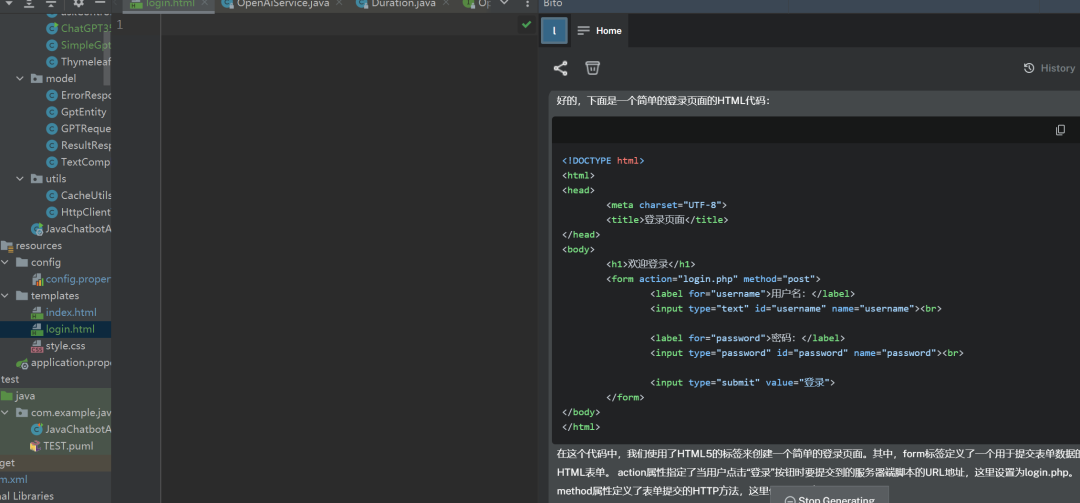Delete the Bito chat with trash icon
Screen dimensions: 1080x503
pos(592,68)
